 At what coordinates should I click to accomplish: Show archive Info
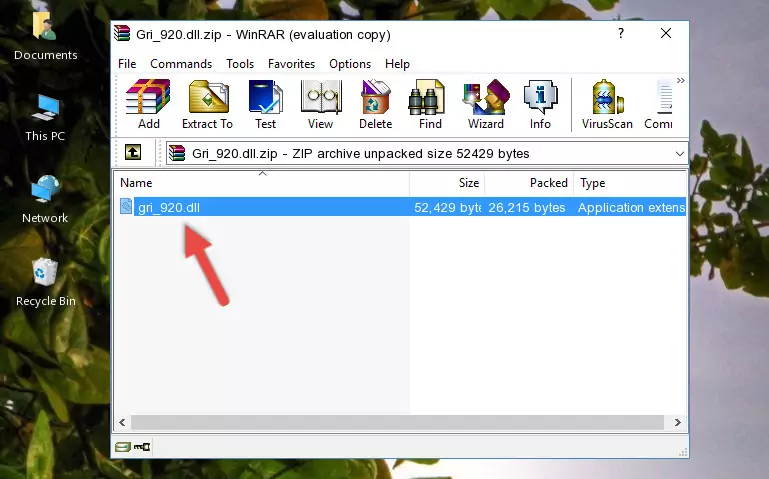(x=540, y=104)
